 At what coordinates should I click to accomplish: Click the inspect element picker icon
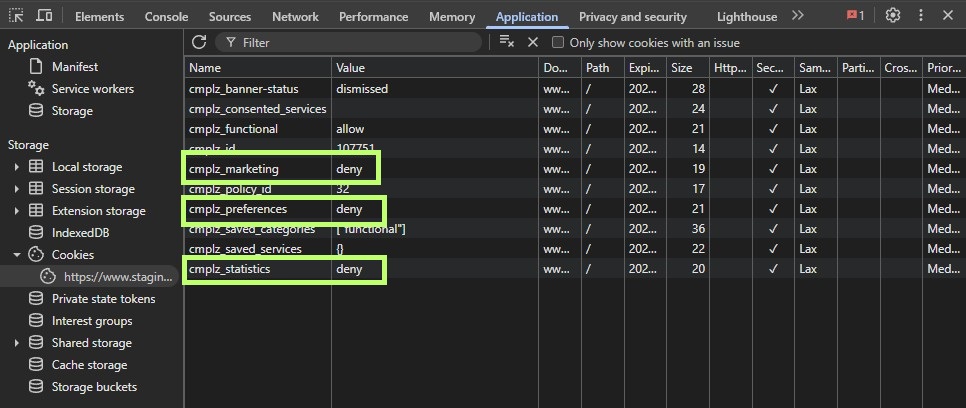pyautogui.click(x=16, y=16)
